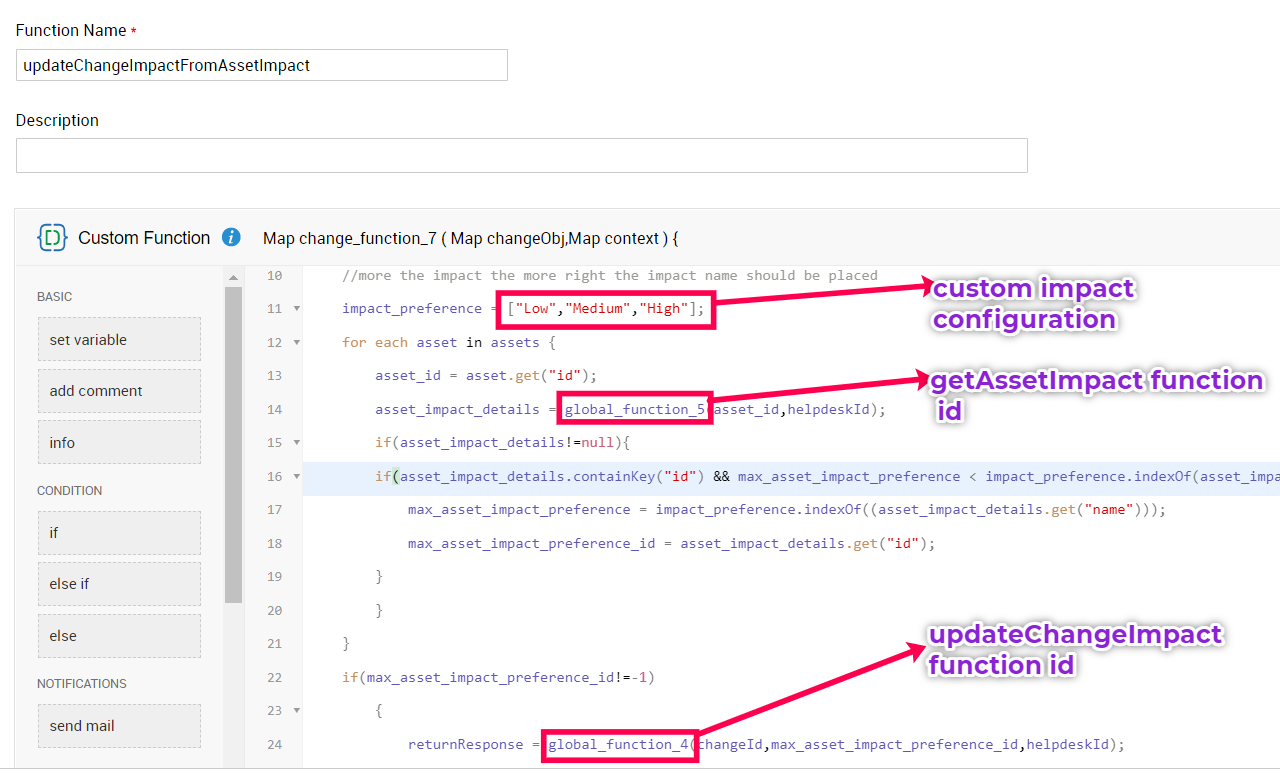Collapse the for-each loop at line 12
The image size is (1280, 773).
(x=297, y=342)
